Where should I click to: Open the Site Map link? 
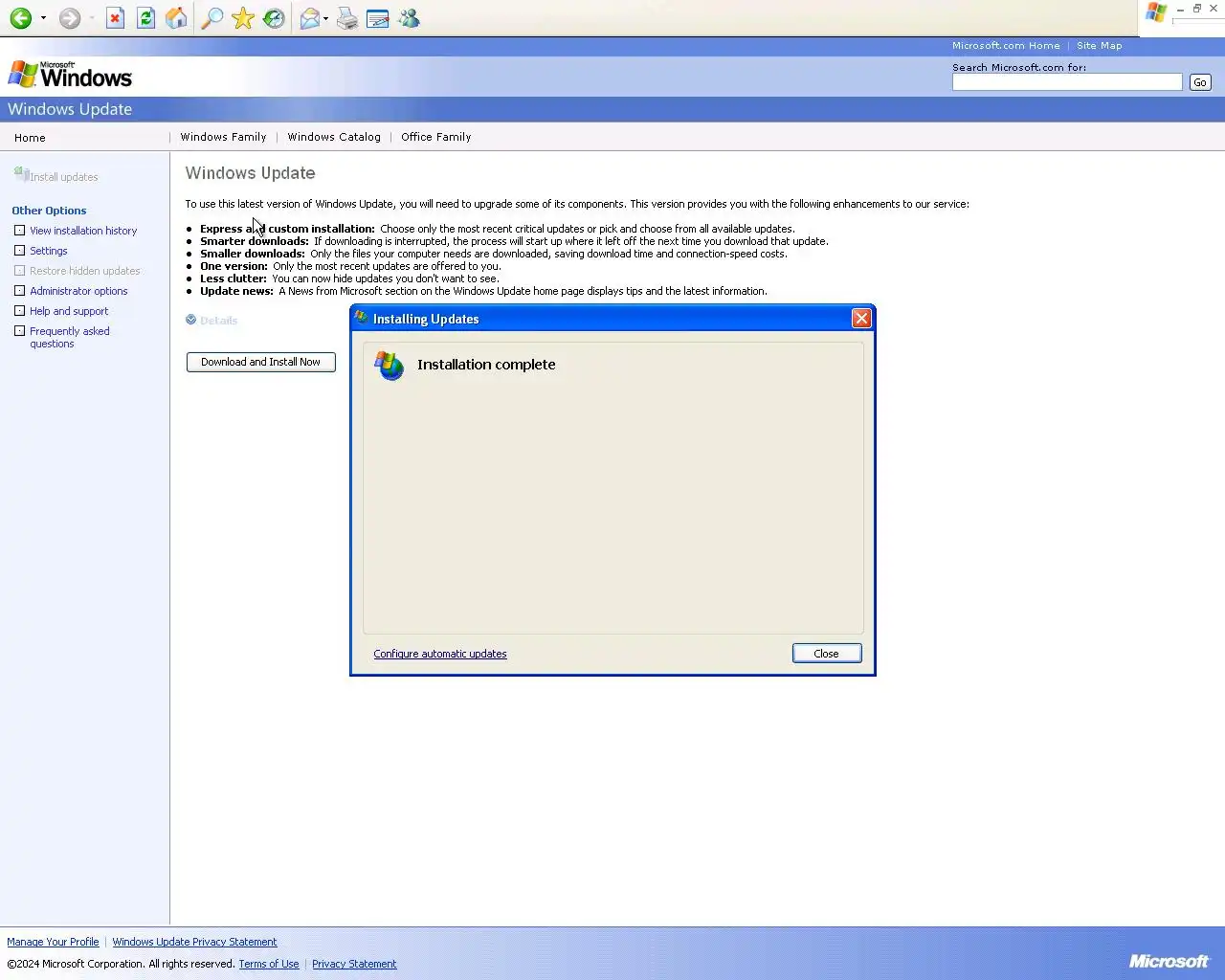[x=1099, y=45]
